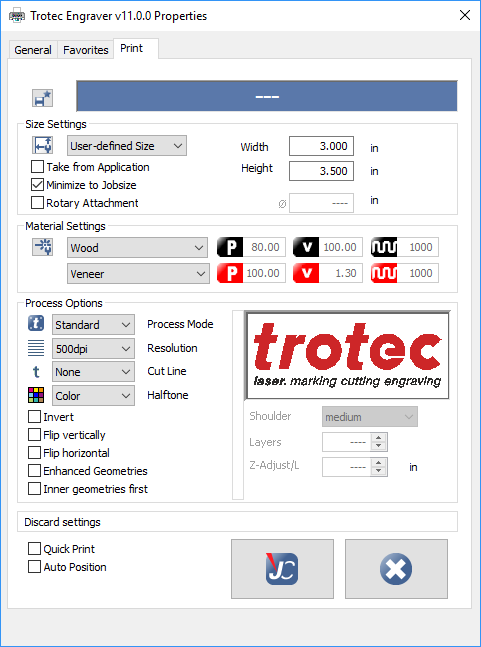Viewport: 481px width, 647px height.
Task: Increase Layers with up arrow
Action: tap(379, 438)
